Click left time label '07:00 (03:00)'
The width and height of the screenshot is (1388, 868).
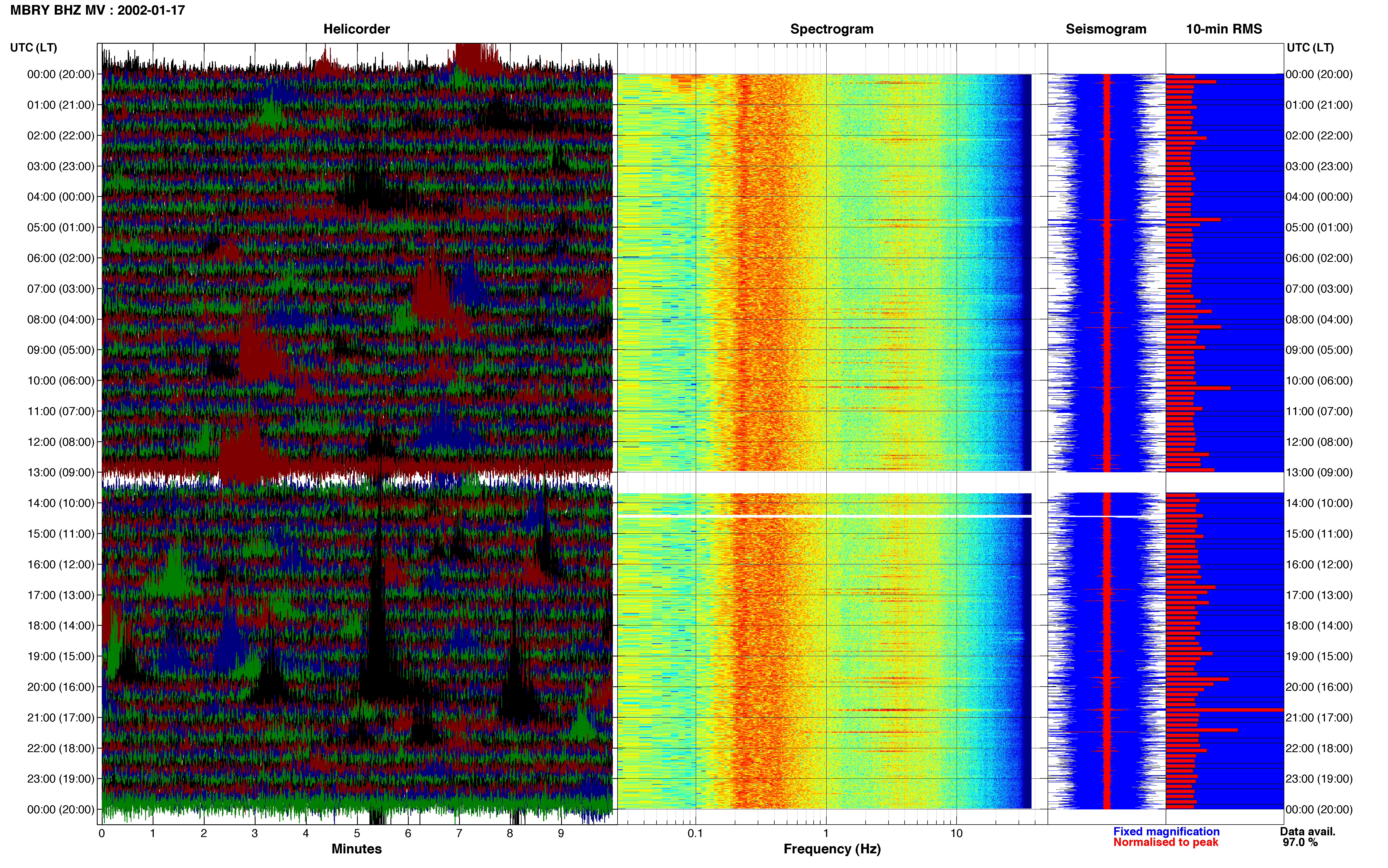(x=61, y=289)
